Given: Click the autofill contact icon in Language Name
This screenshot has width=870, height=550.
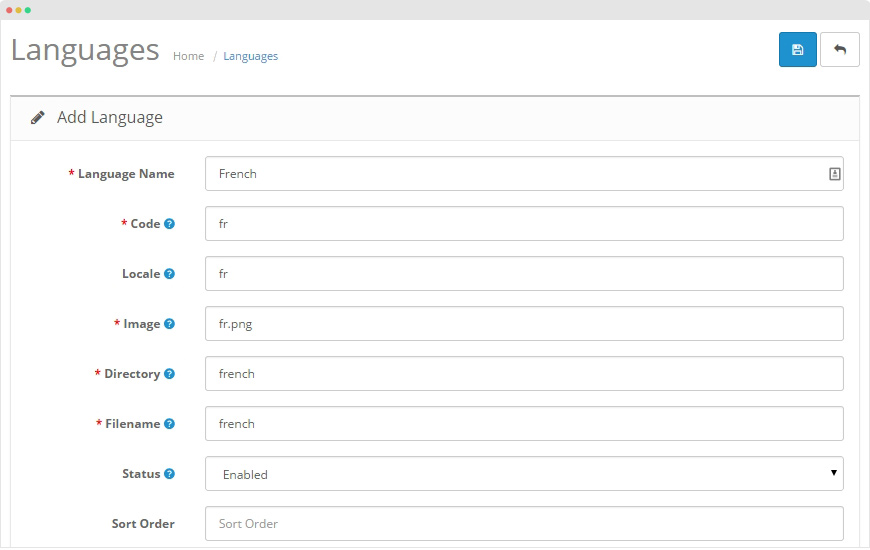Looking at the screenshot, I should (x=834, y=174).
